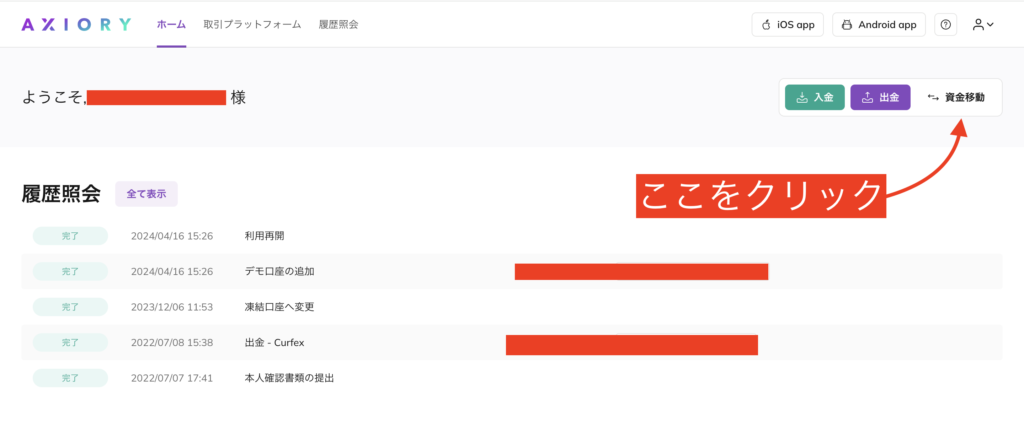
Task: Click the purple 出金 withdrawal button
Action: 880,98
